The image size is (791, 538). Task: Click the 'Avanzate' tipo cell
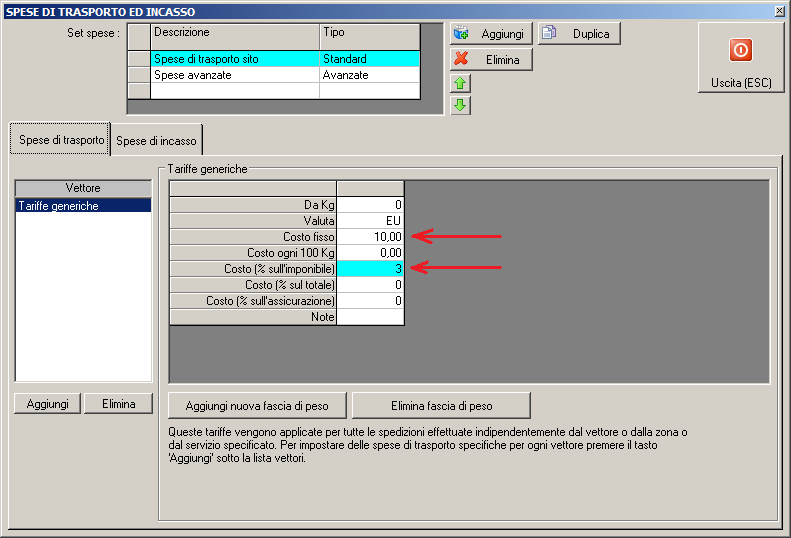pyautogui.click(x=370, y=75)
